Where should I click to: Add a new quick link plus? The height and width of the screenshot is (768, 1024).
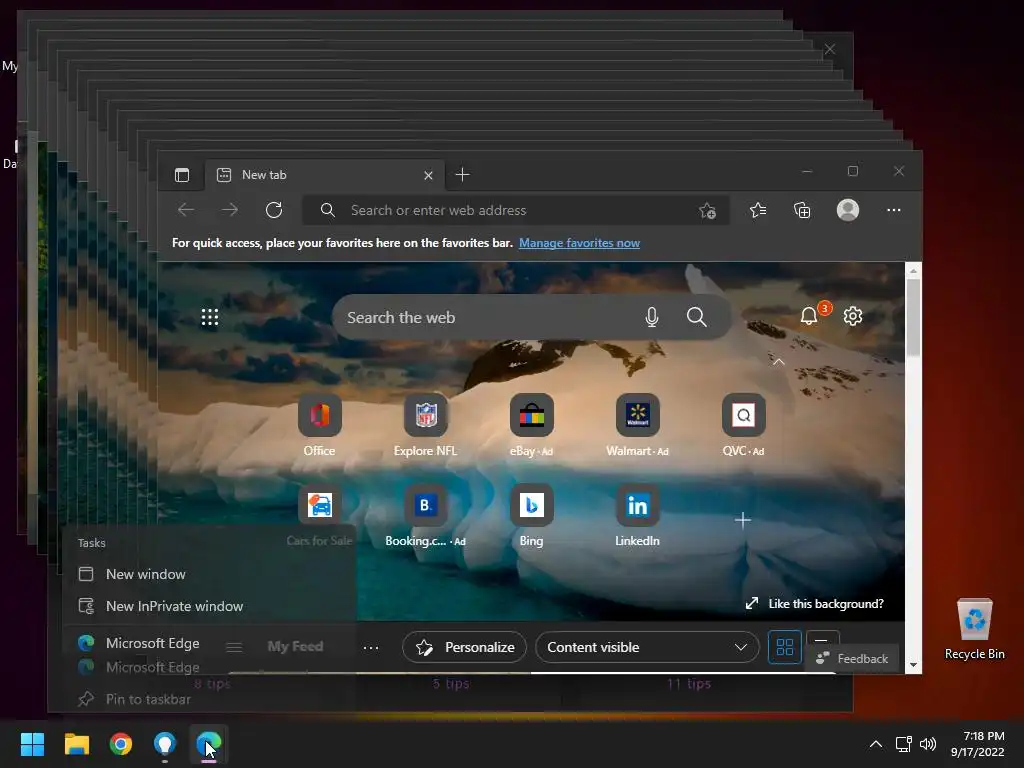click(x=743, y=520)
